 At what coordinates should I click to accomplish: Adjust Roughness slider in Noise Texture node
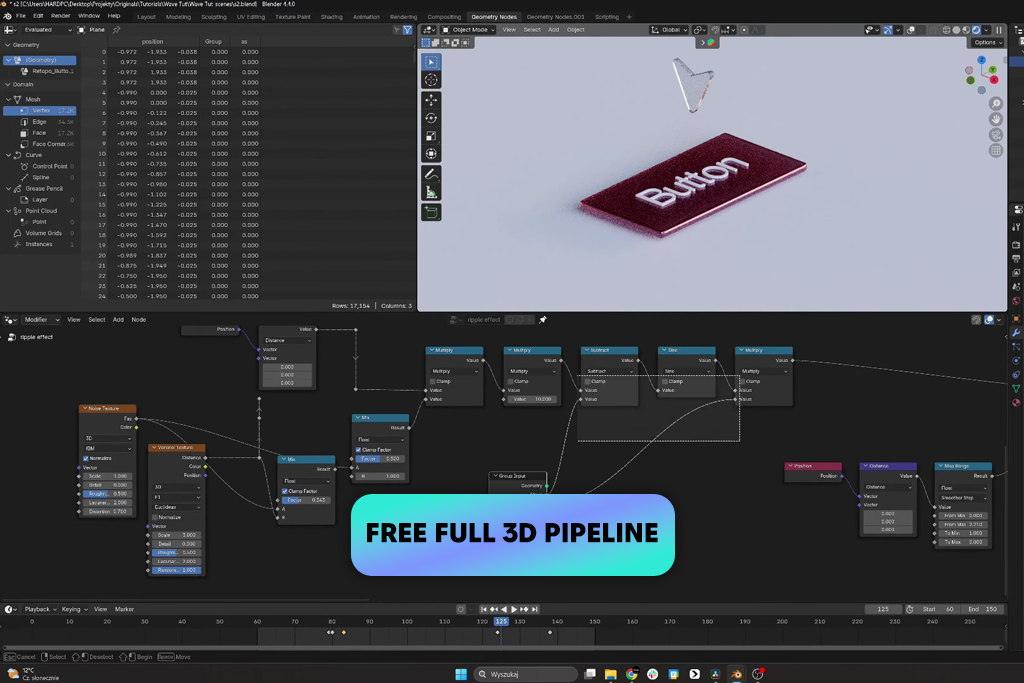(107, 494)
